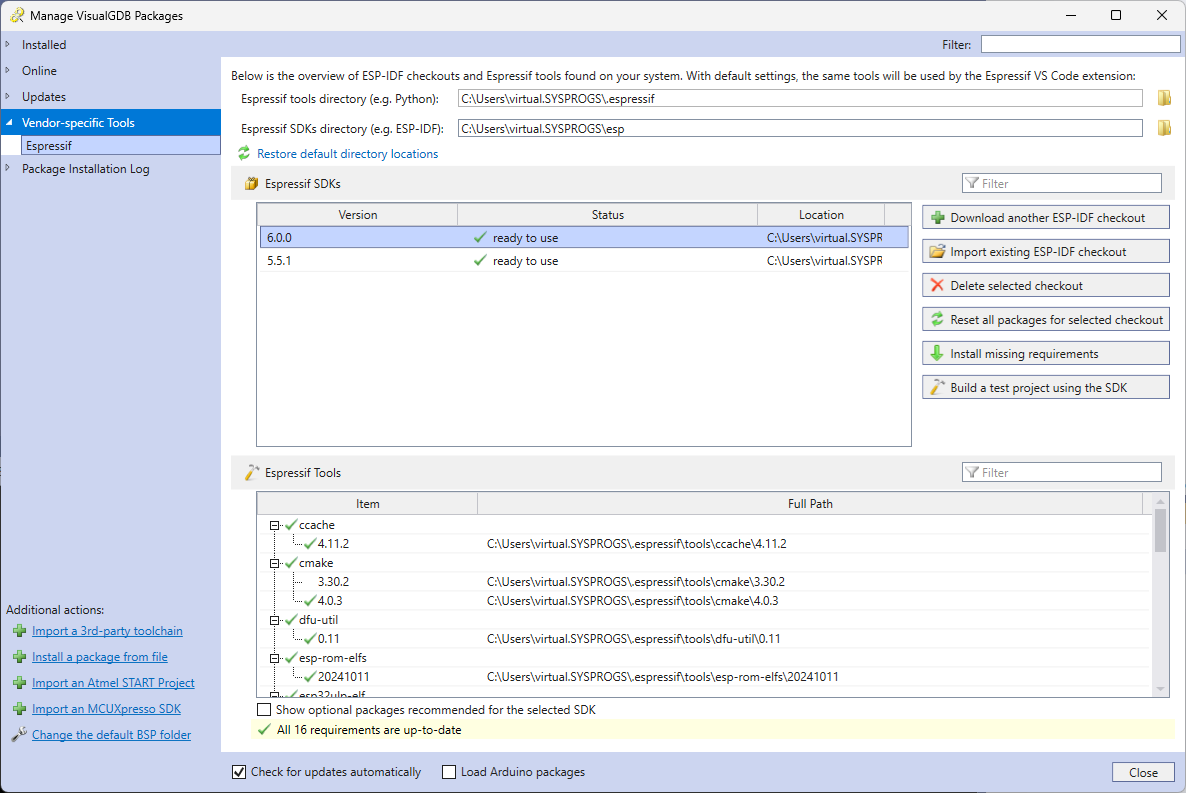
Task: Click the Espressif Tools list scrollbar thumb
Action: tap(1160, 530)
